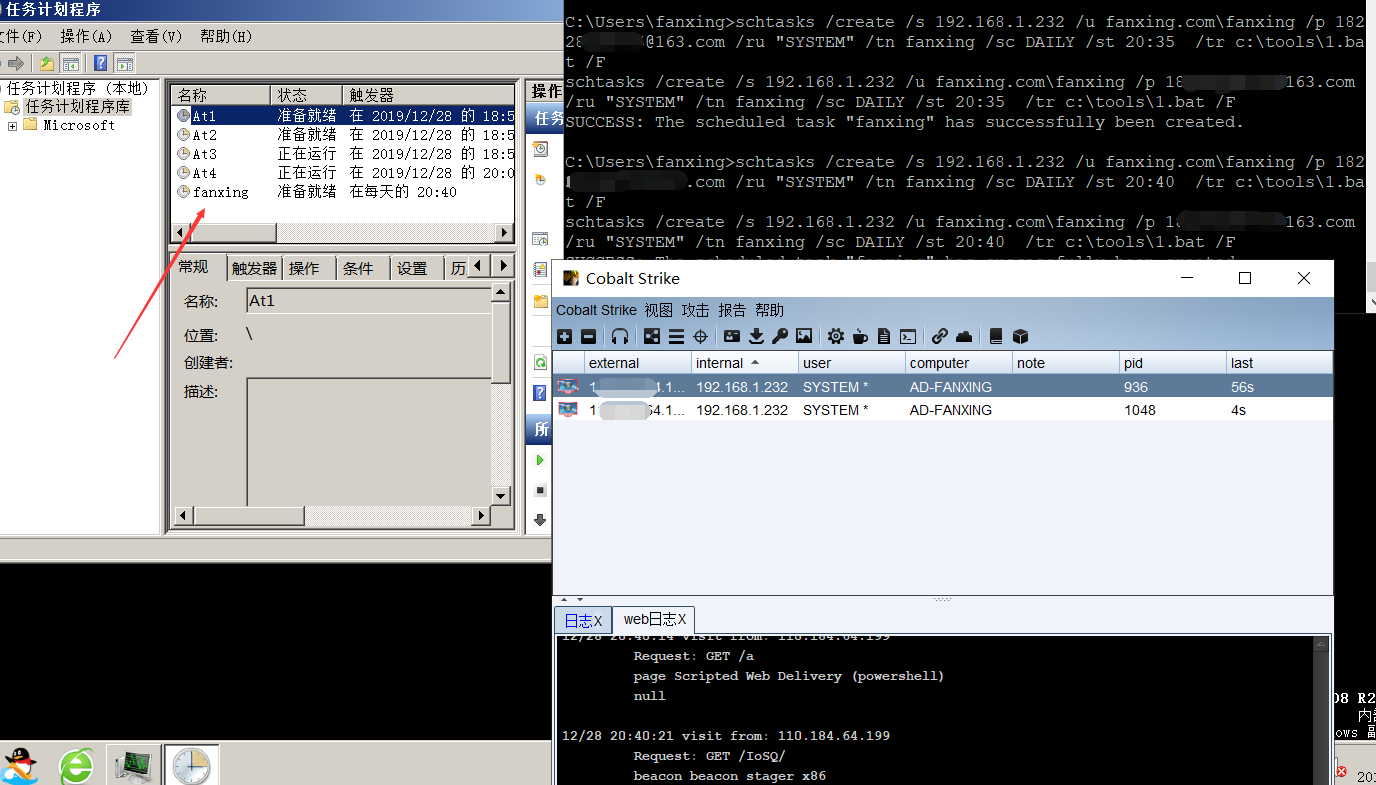Sort by the external column header

click(x=638, y=363)
